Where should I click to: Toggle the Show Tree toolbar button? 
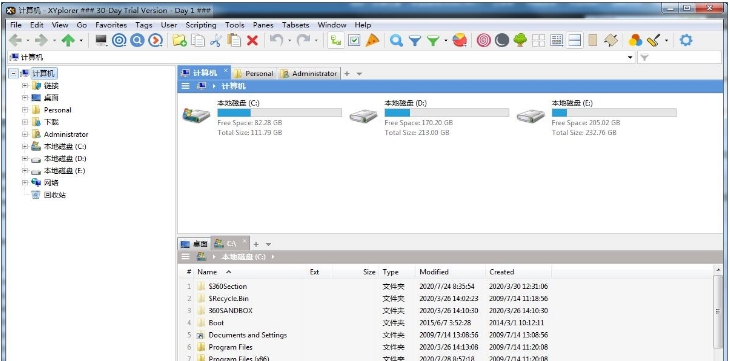[335, 41]
